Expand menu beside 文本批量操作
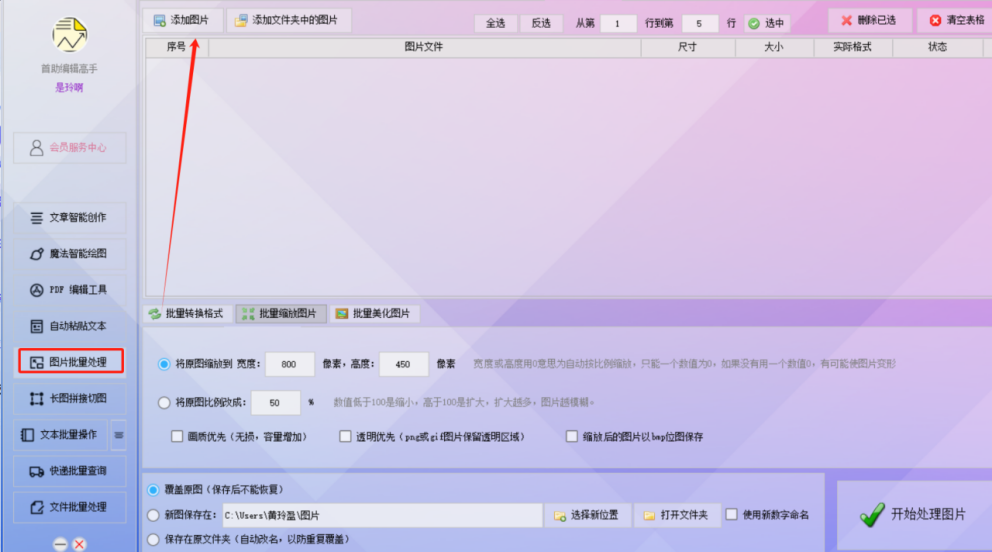This screenshot has width=992, height=552. [x=118, y=435]
